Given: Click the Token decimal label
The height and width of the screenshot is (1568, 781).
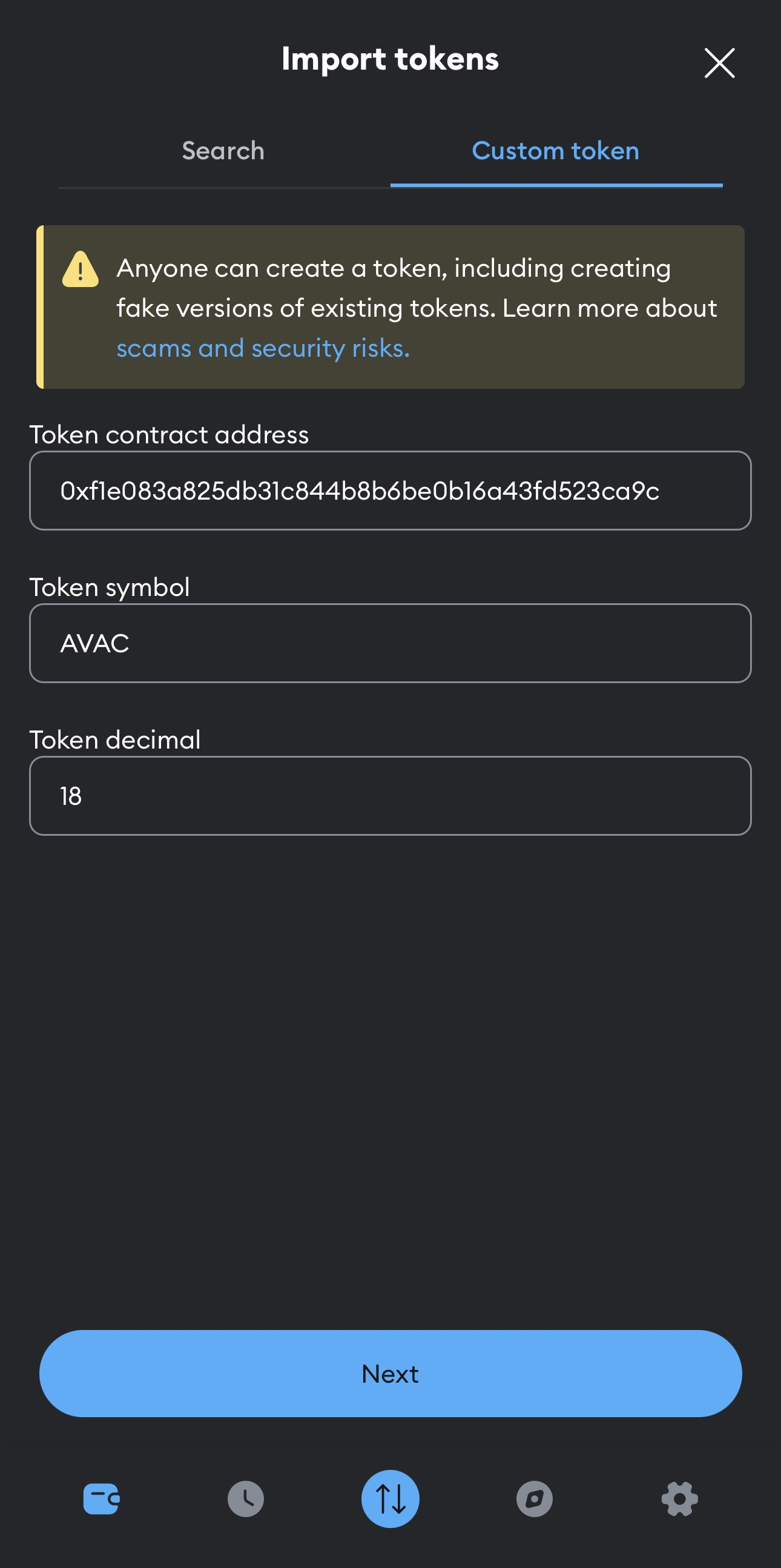Looking at the screenshot, I should click(115, 740).
